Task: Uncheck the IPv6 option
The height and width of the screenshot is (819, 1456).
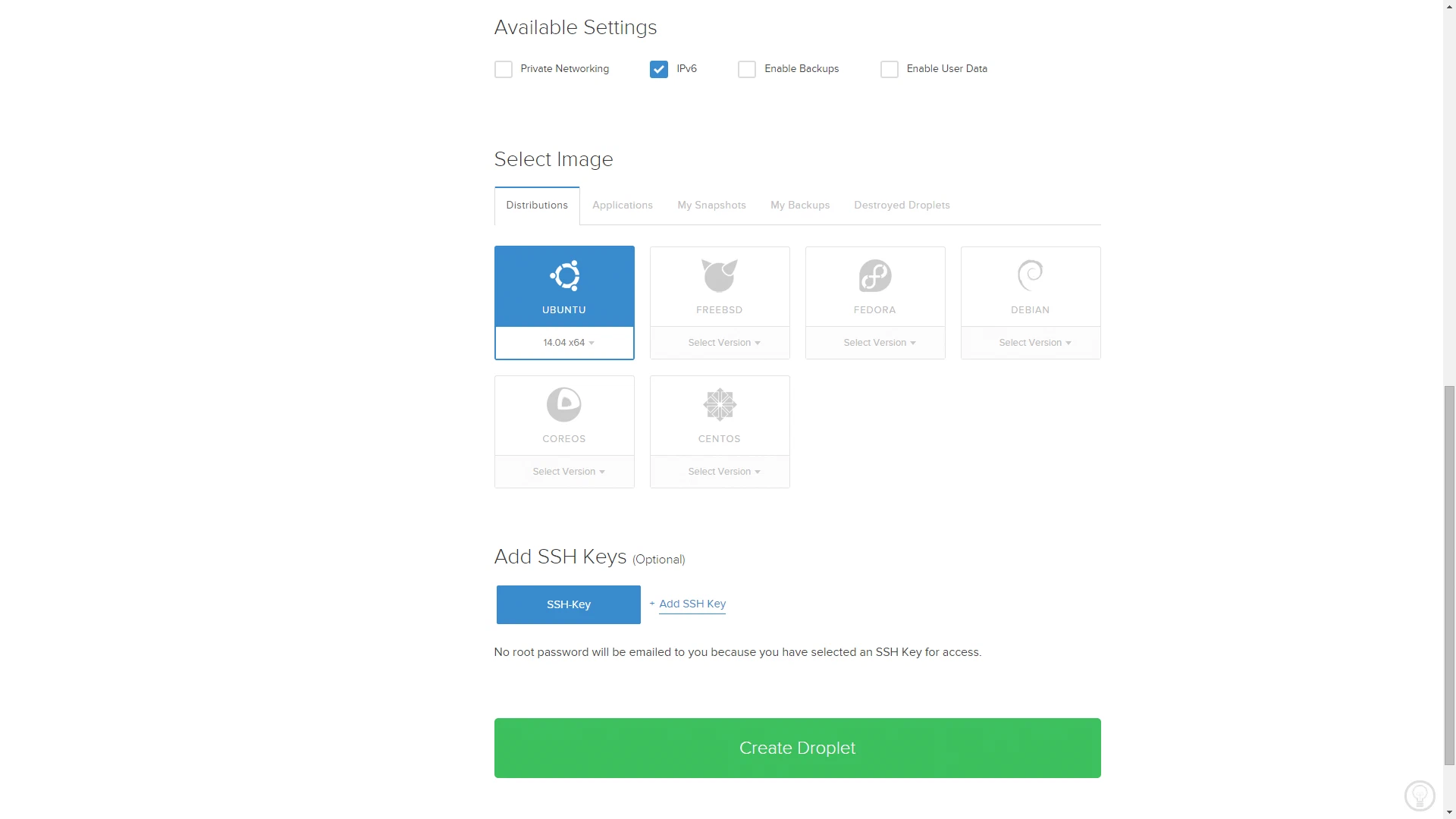Action: point(659,69)
